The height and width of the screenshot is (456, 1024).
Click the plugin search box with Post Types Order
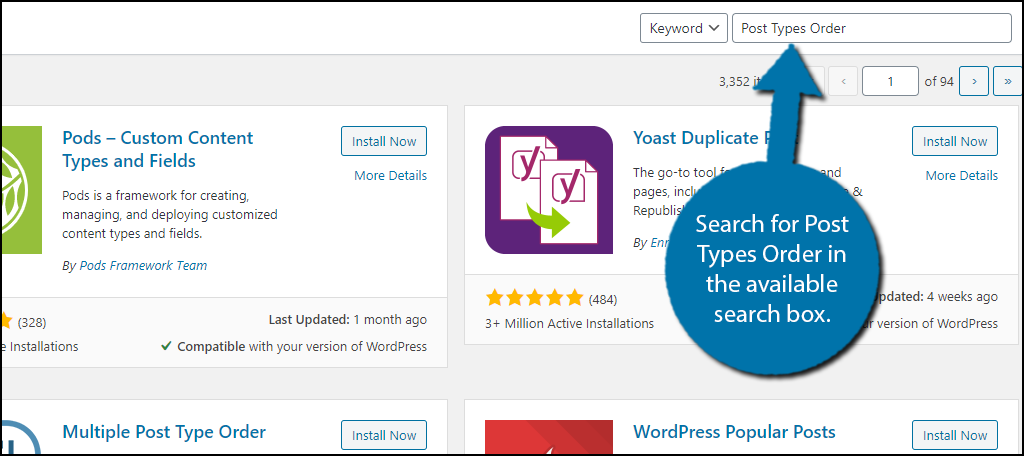pyautogui.click(x=872, y=28)
